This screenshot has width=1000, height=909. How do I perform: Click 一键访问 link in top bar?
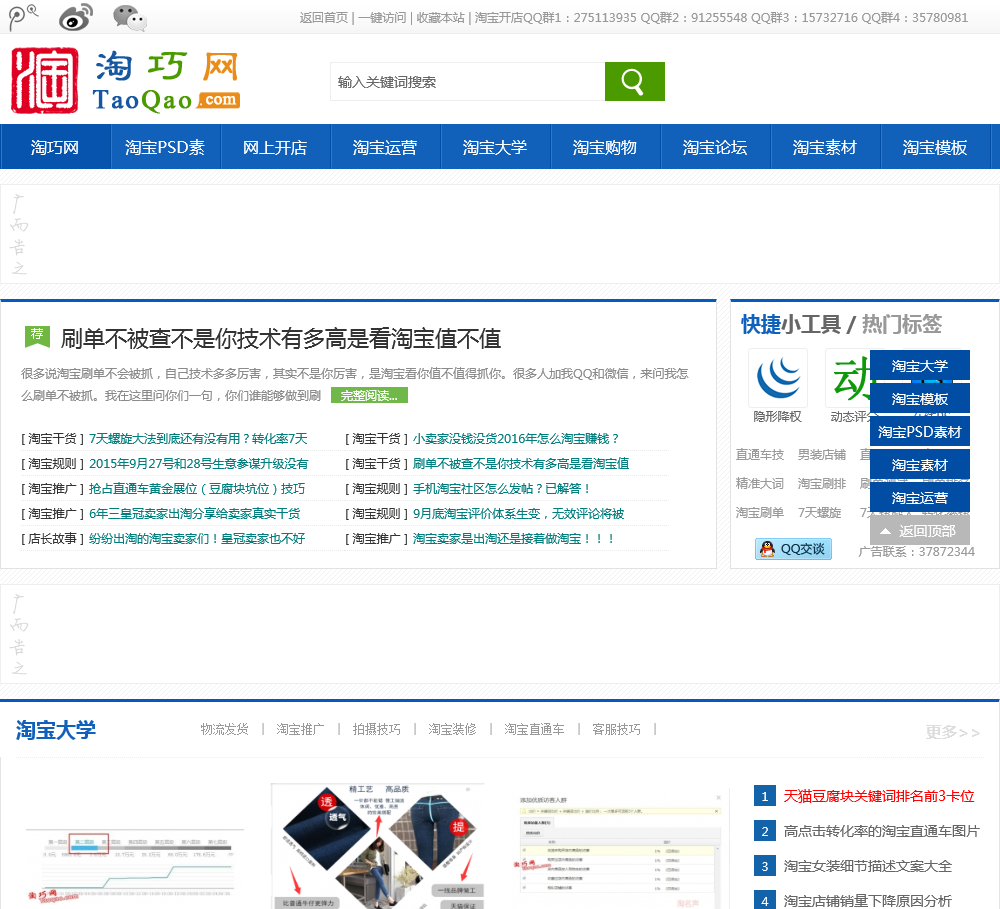[x=382, y=18]
